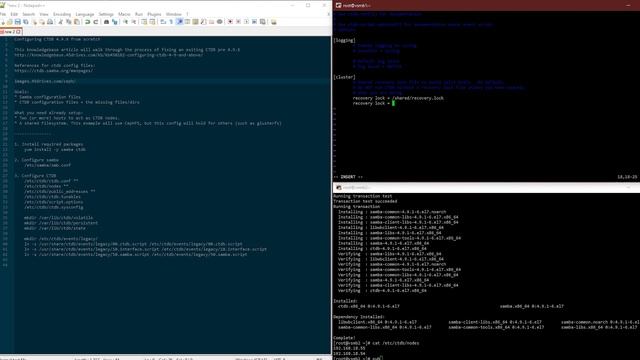Save the current recorded macro icon
This screenshot has height=360, width=640.
262,22
